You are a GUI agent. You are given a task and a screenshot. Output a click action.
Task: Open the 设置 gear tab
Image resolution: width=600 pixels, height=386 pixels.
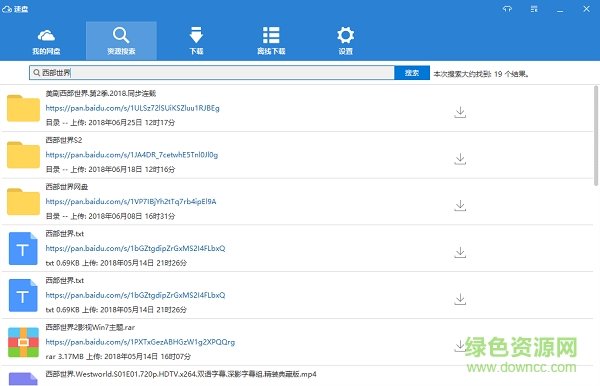[x=346, y=41]
